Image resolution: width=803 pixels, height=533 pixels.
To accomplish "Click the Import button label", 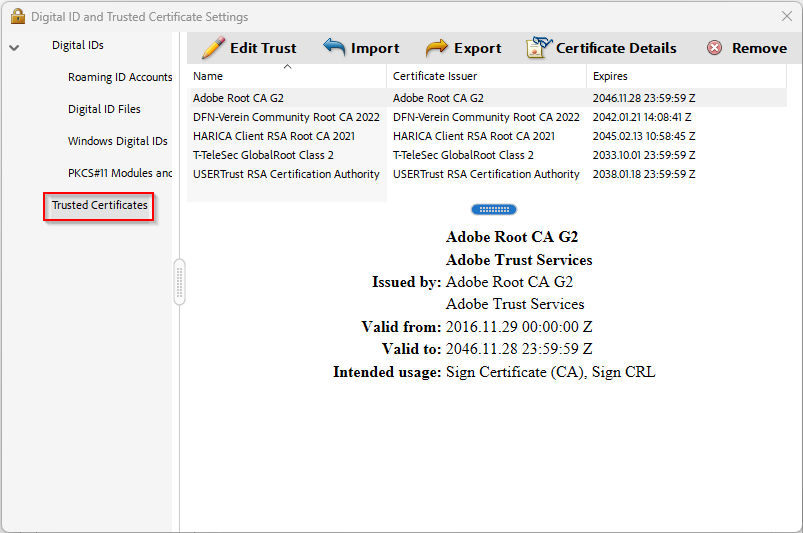I will tap(375, 48).
